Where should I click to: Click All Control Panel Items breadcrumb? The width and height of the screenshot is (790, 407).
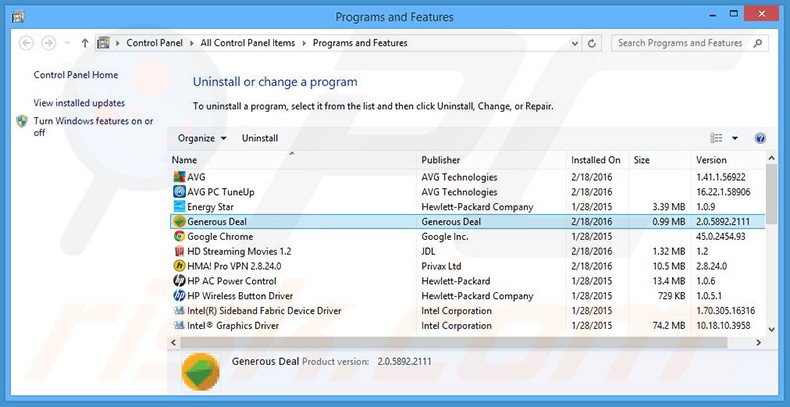[248, 43]
